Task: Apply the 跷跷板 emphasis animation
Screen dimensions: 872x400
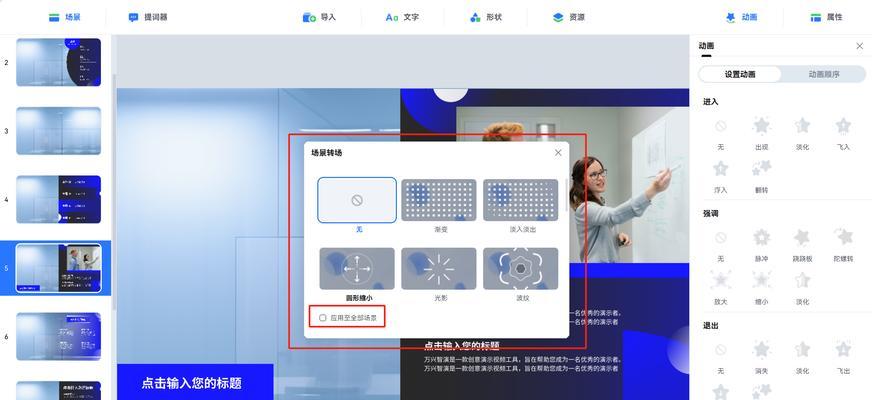Action: click(802, 245)
